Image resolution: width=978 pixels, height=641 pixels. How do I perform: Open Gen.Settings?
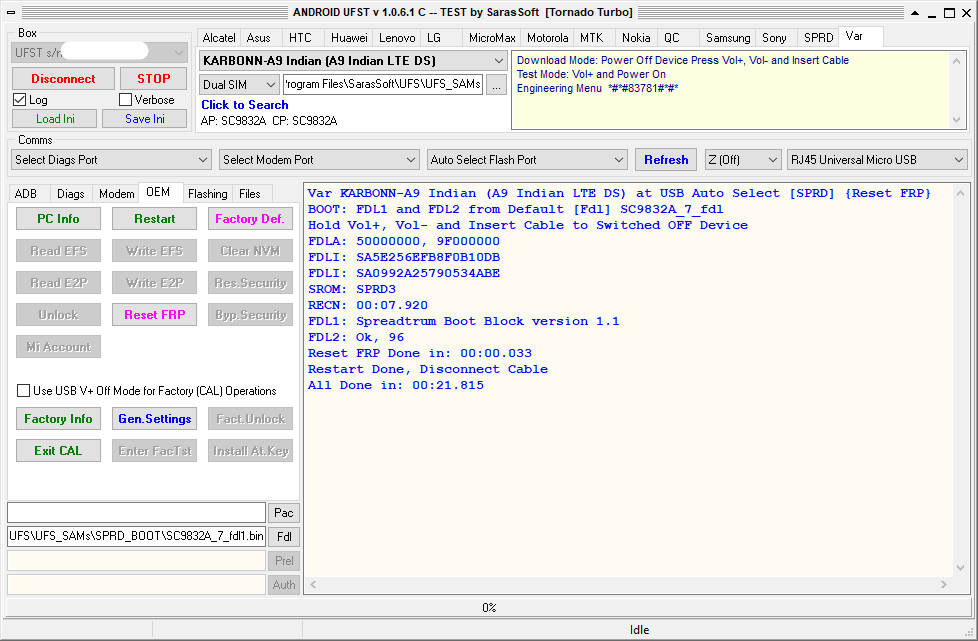pos(154,419)
